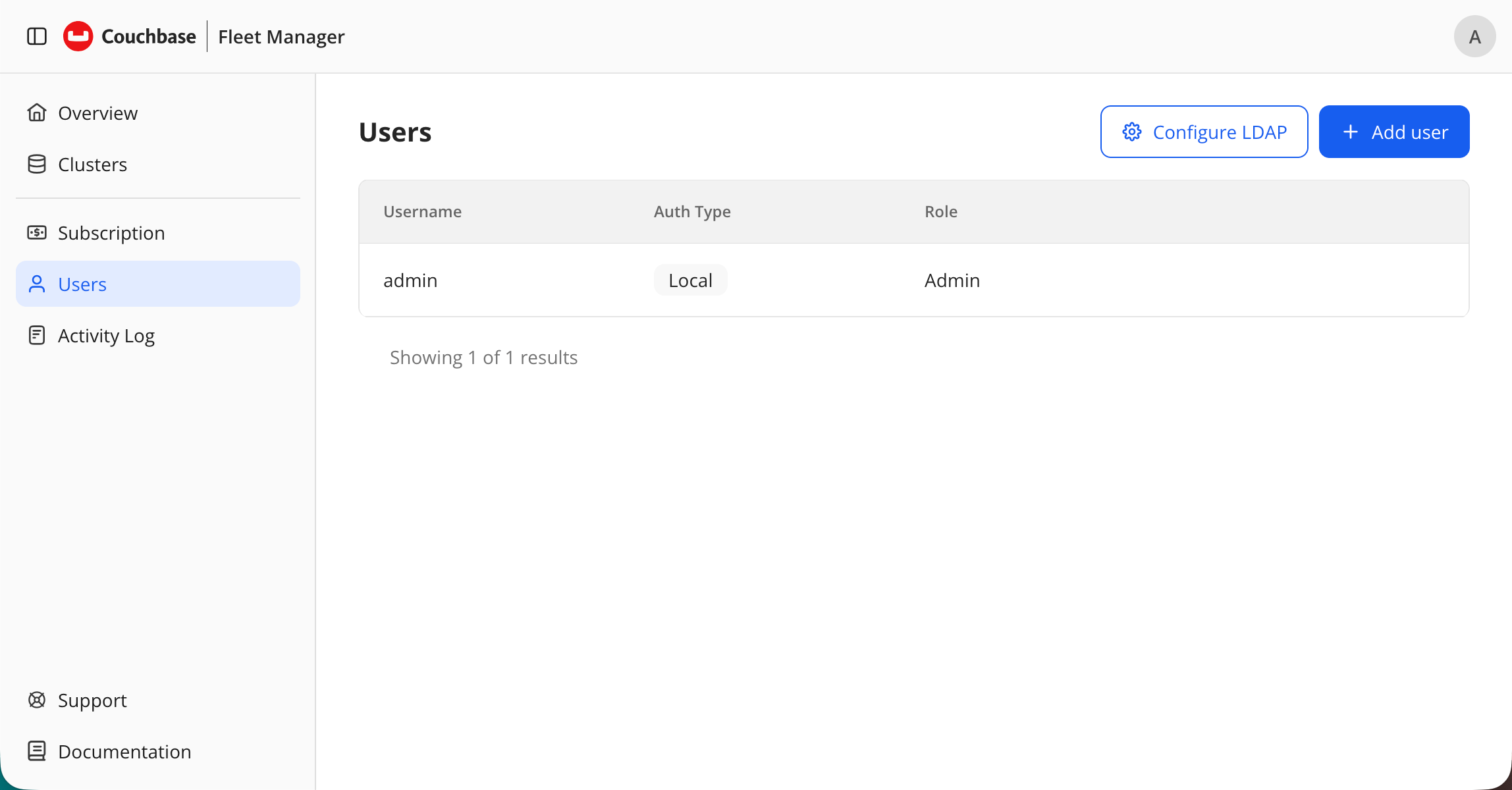Click the Add user button label

point(1410,132)
